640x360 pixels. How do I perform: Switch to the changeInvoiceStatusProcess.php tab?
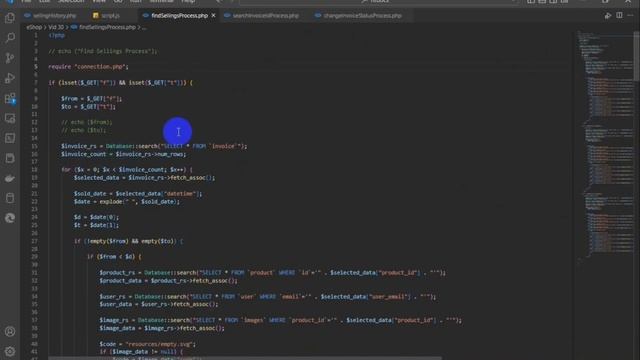(362, 16)
